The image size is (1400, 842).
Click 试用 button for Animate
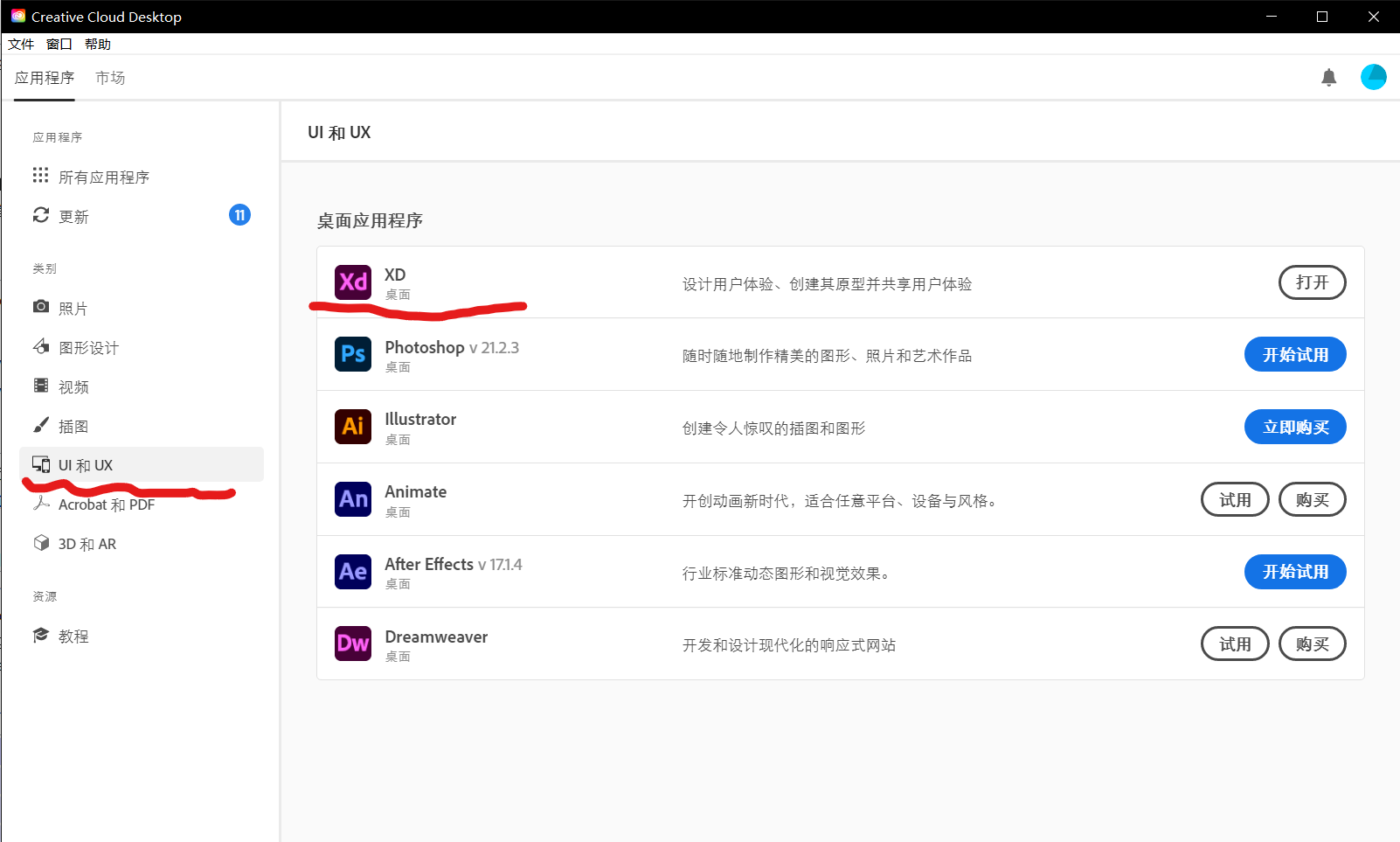coord(1235,499)
